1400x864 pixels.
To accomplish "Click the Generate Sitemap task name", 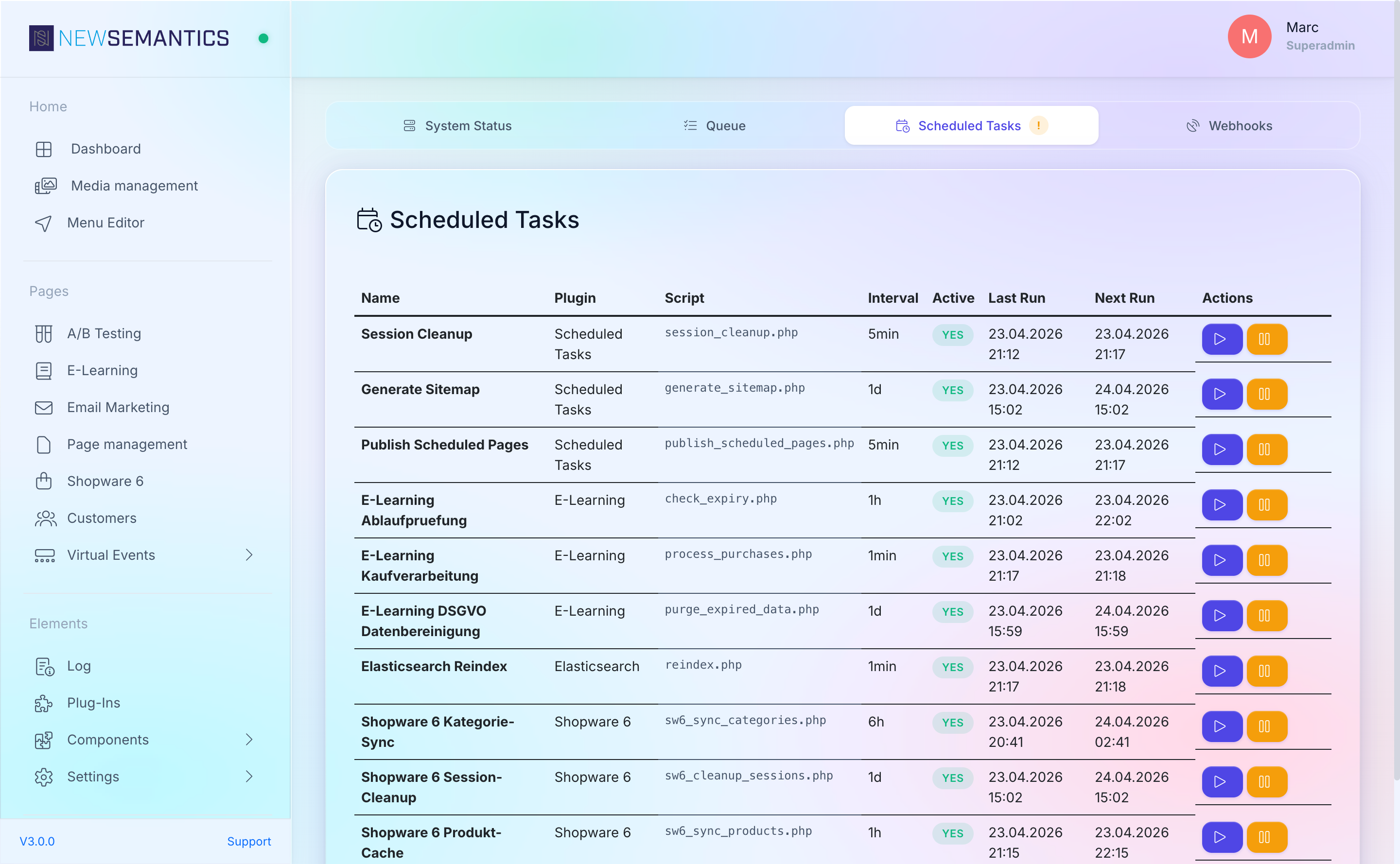I will tap(420, 389).
